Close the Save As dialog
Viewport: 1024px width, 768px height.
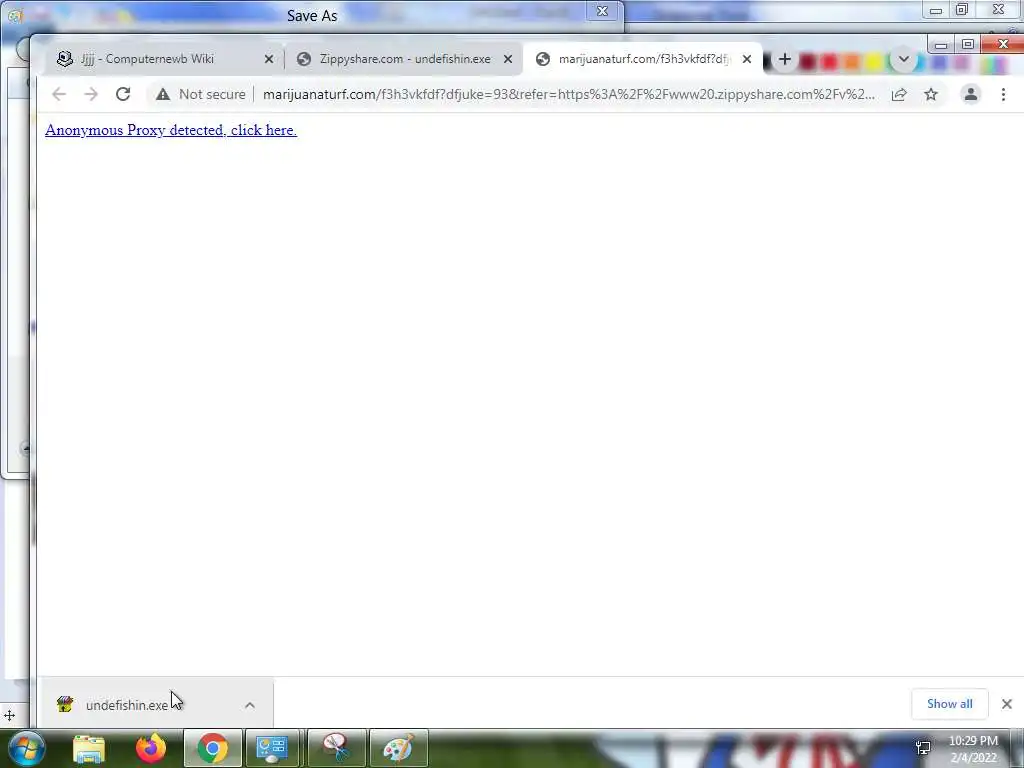click(x=602, y=11)
